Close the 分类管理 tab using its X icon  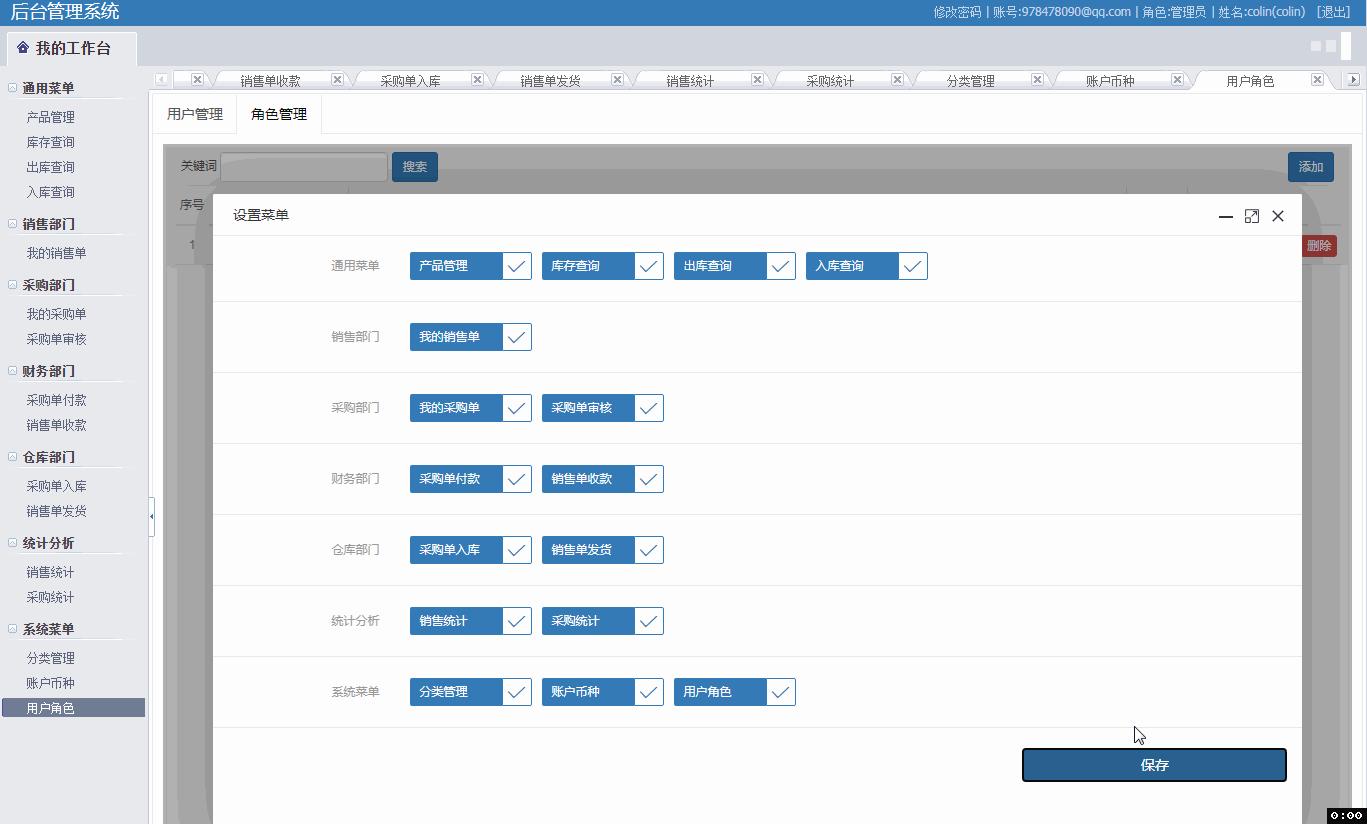pyautogui.click(x=1037, y=80)
